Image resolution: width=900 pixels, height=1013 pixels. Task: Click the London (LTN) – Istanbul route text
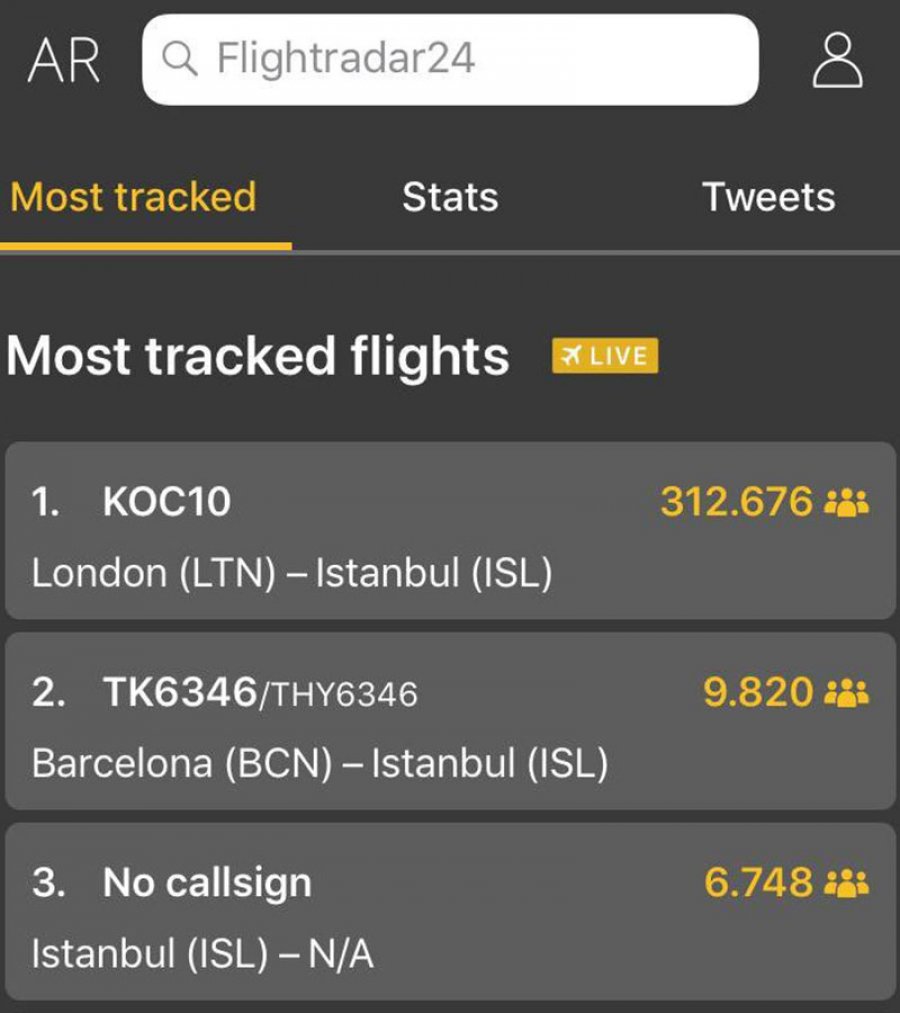(291, 573)
